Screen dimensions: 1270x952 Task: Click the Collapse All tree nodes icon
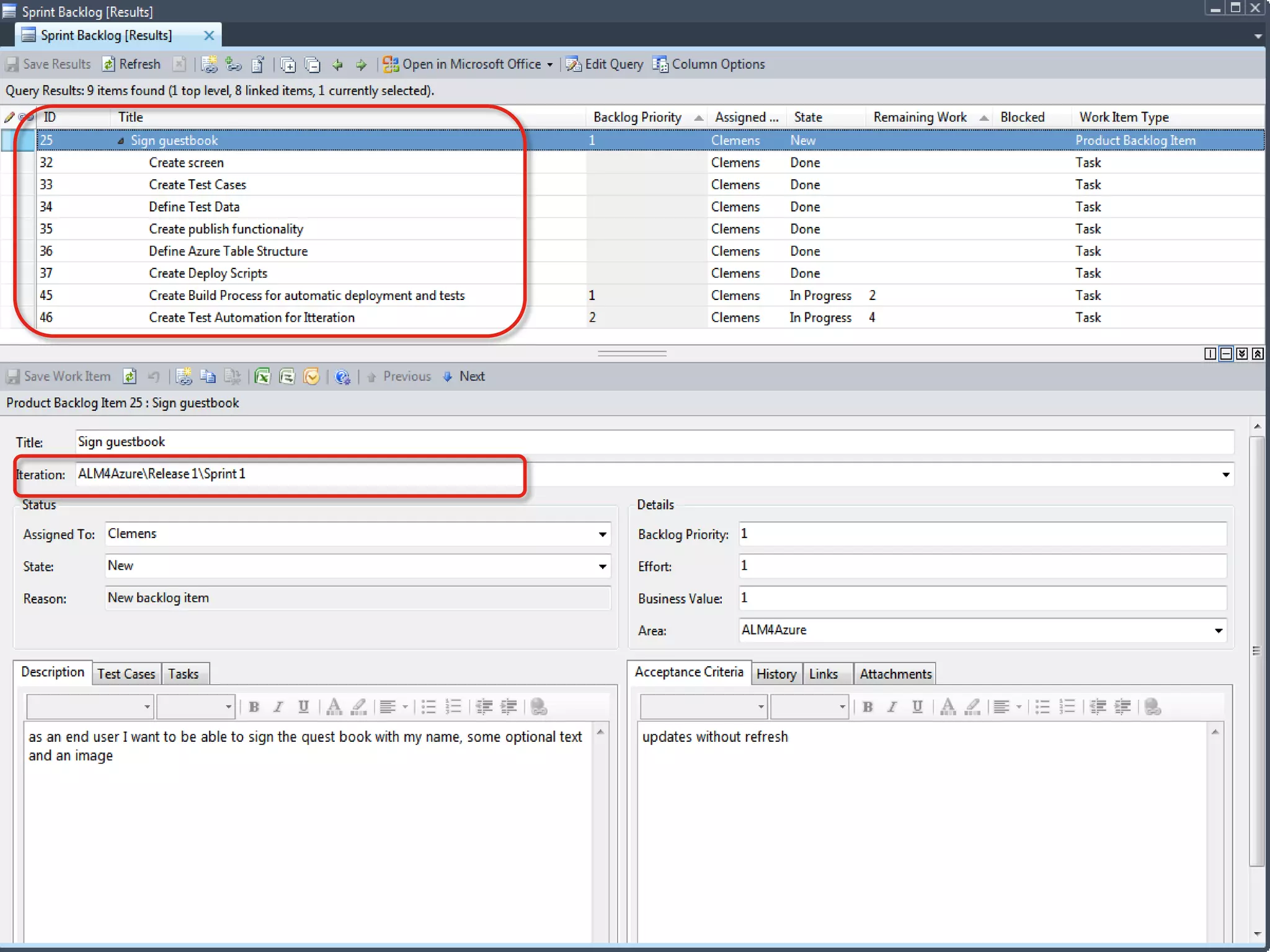point(313,64)
